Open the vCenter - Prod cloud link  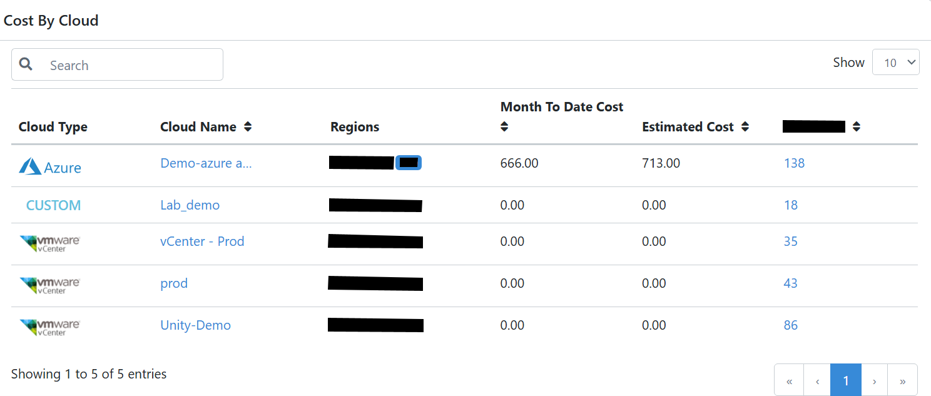pyautogui.click(x=202, y=242)
